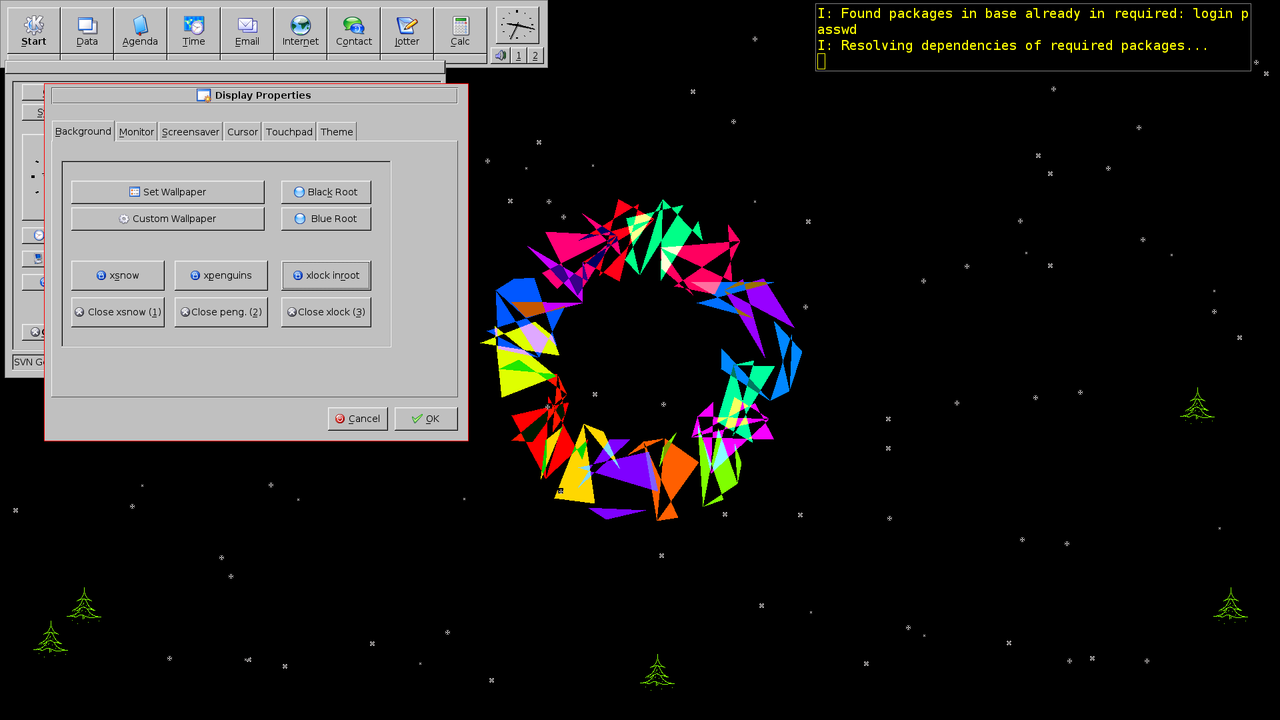Screen dimensions: 1280x720
Task: Switch to workspace 2 in the pager
Action: pyautogui.click(x=533, y=55)
